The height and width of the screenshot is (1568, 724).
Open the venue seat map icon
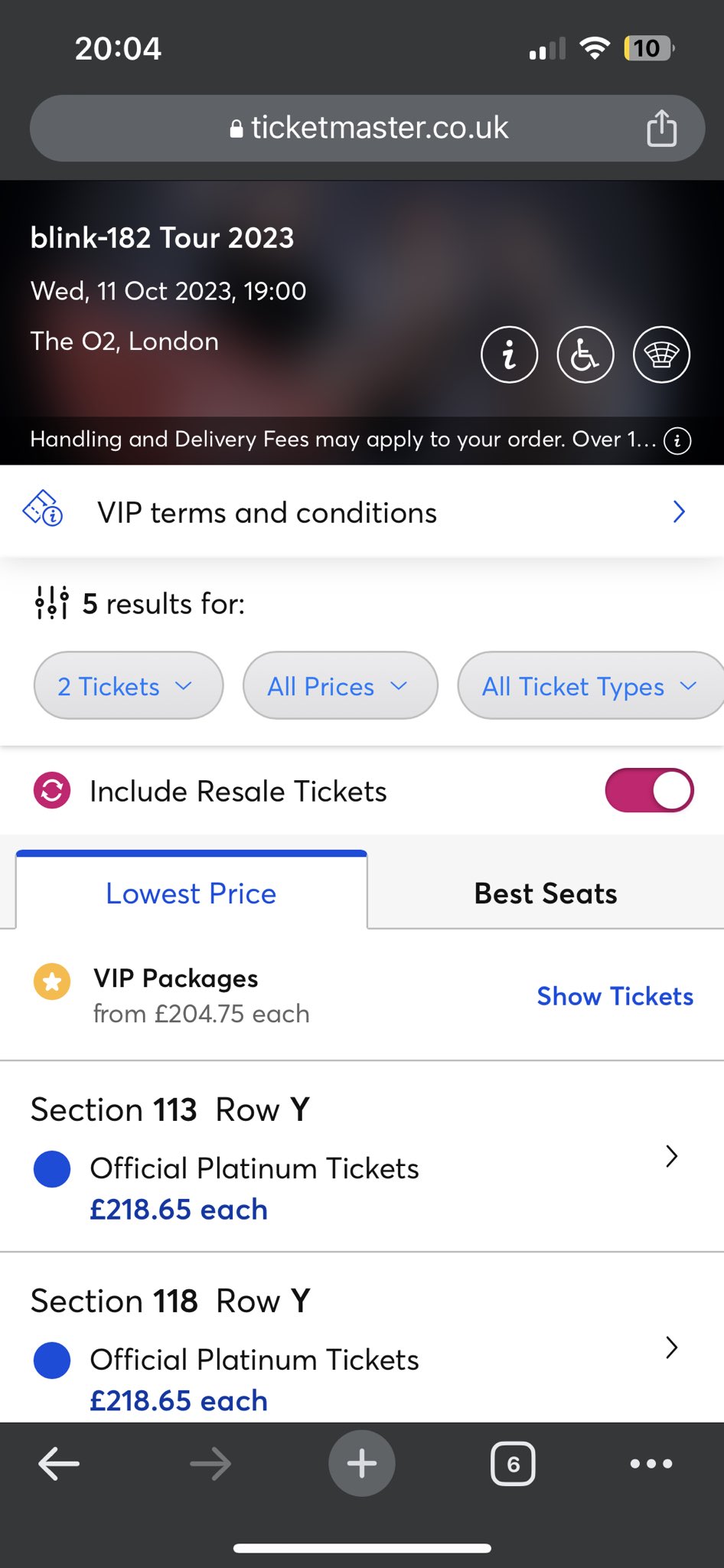[661, 354]
